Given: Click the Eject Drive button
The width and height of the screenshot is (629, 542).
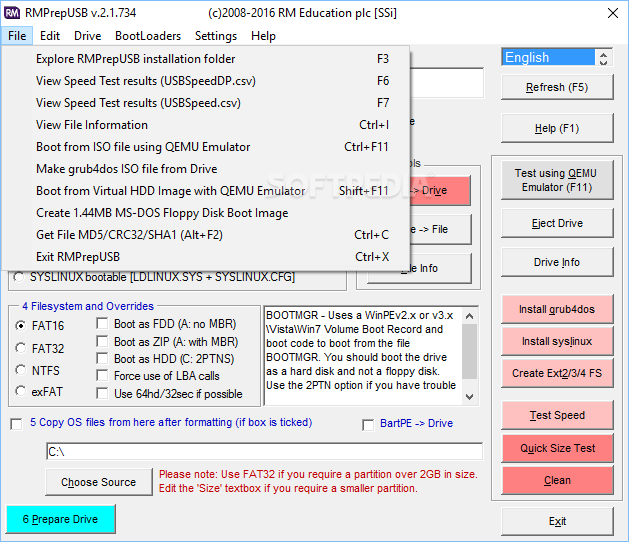Looking at the screenshot, I should [x=557, y=223].
